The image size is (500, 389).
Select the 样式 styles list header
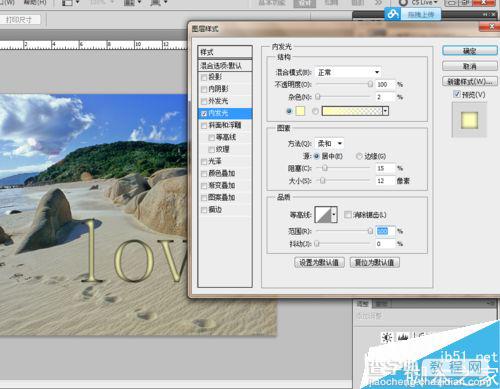[x=225, y=52]
